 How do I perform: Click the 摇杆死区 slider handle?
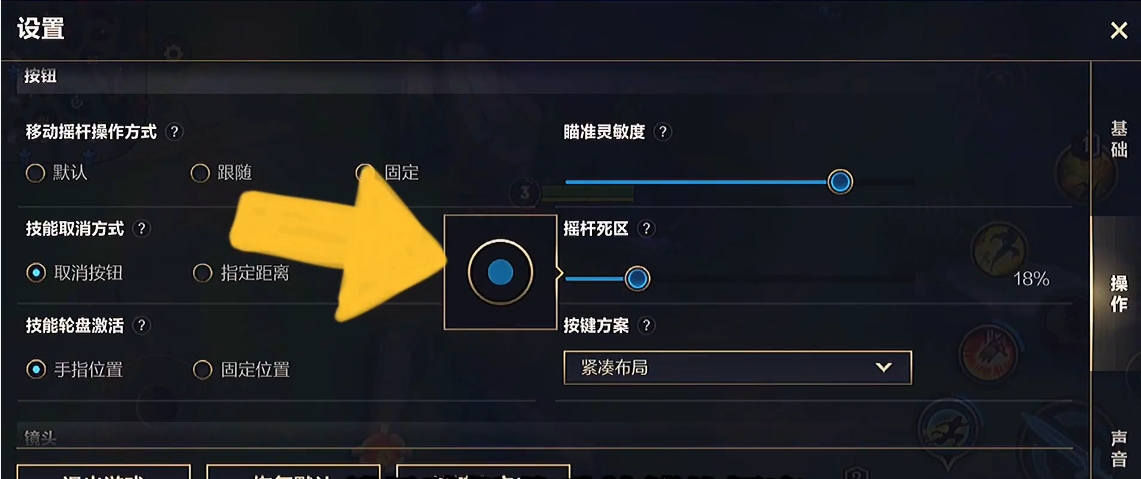pos(637,278)
